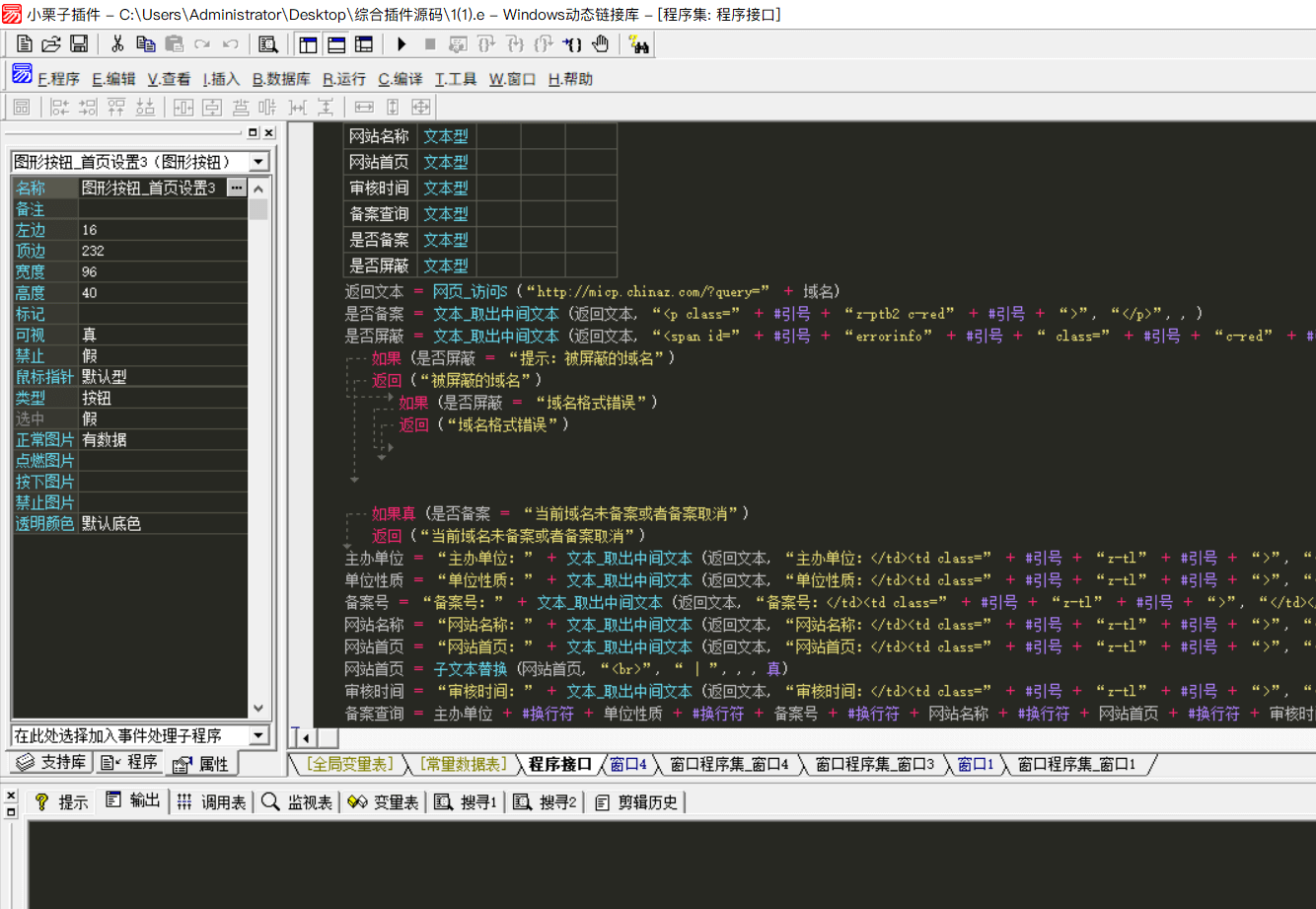Switch to the 窗口程序集_窗口4 tab
This screenshot has width=1316, height=909.
[x=729, y=764]
